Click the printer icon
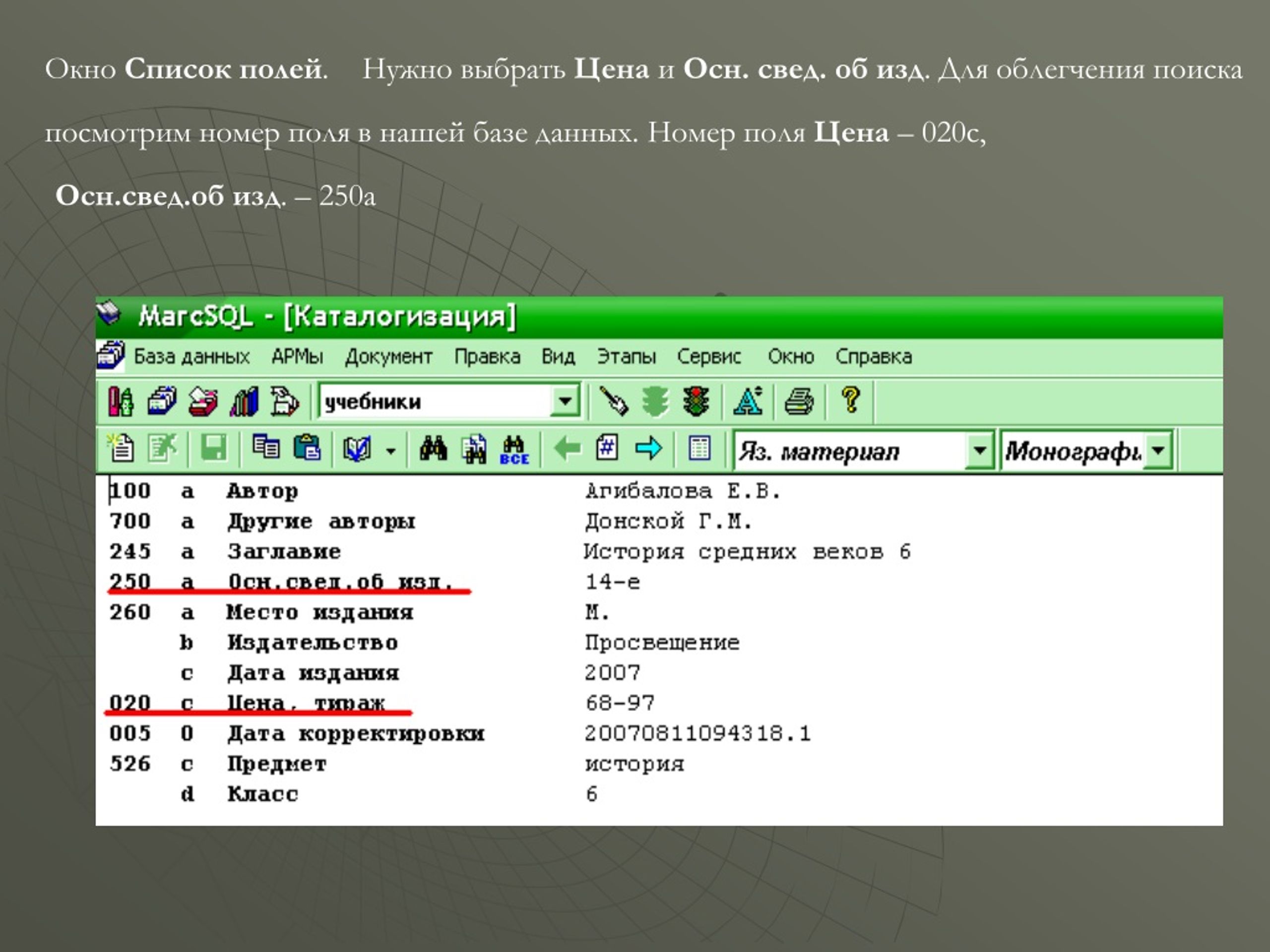 point(799,401)
